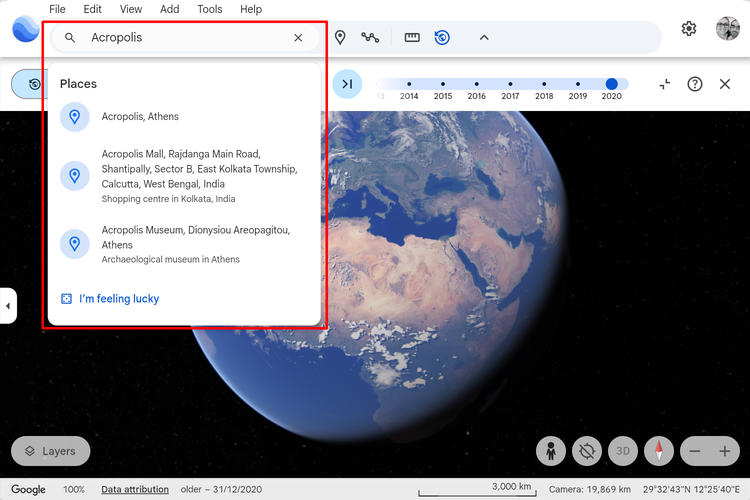Open the timeline help question mark
Viewport: 750px width, 500px height.
click(x=695, y=84)
